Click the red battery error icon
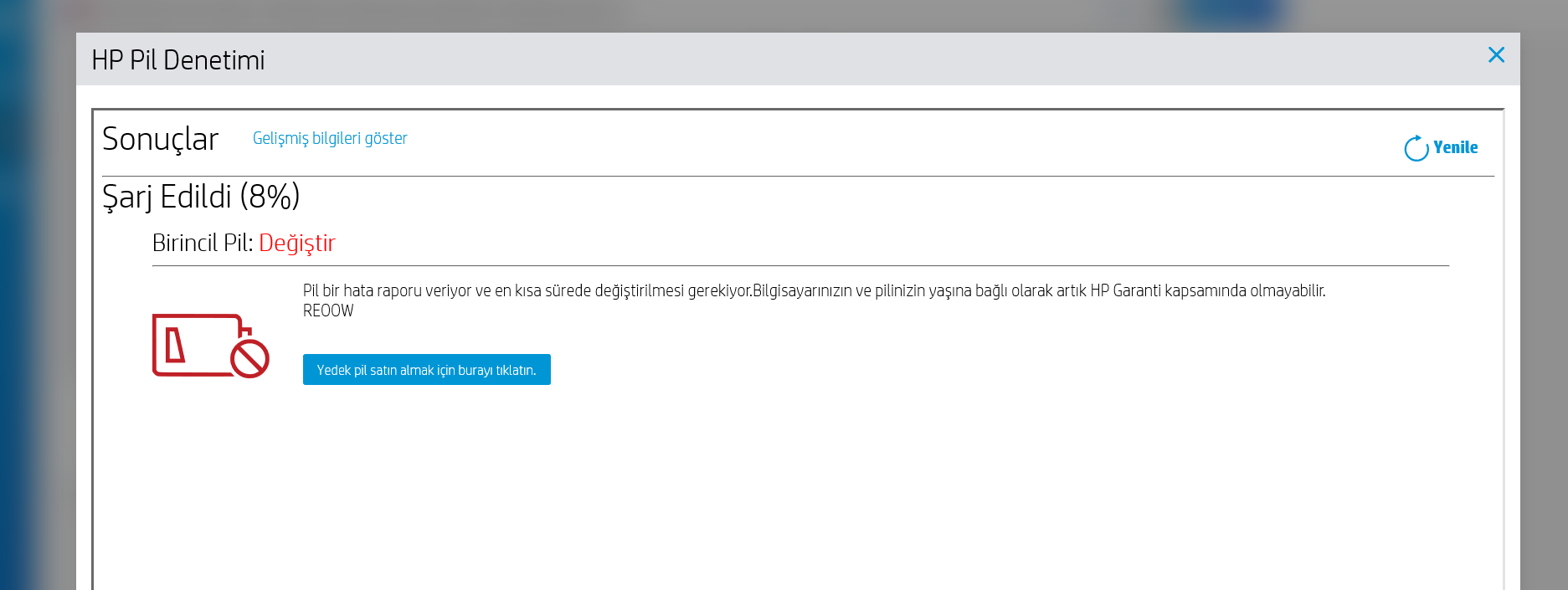Viewport: 1568px width, 590px height. click(210, 346)
